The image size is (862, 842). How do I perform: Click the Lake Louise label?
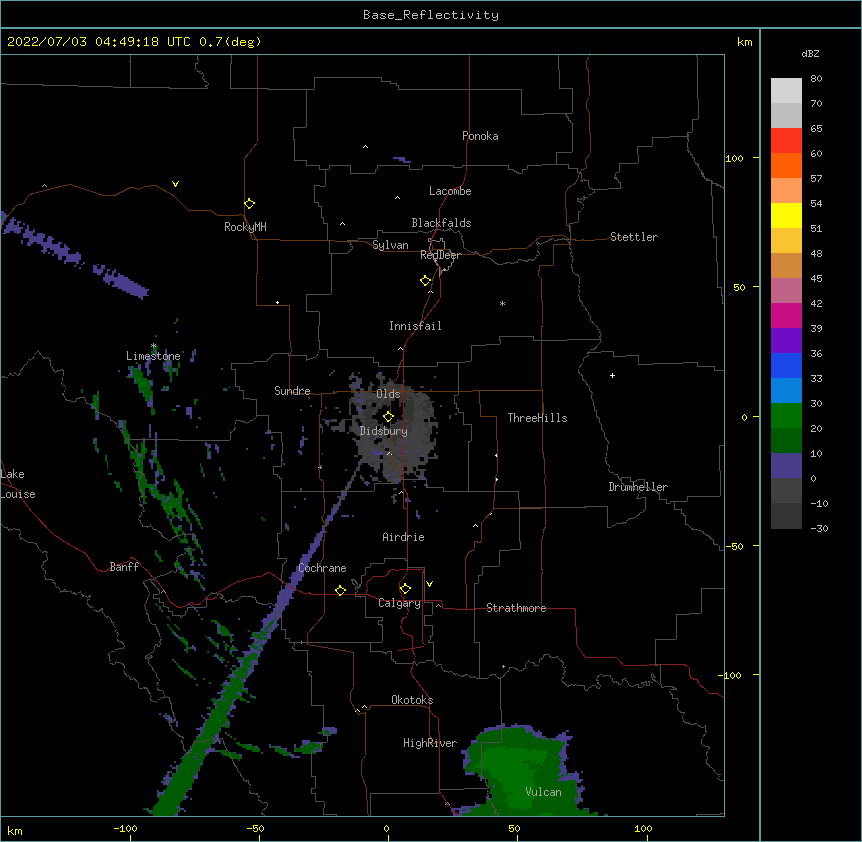tap(18, 484)
